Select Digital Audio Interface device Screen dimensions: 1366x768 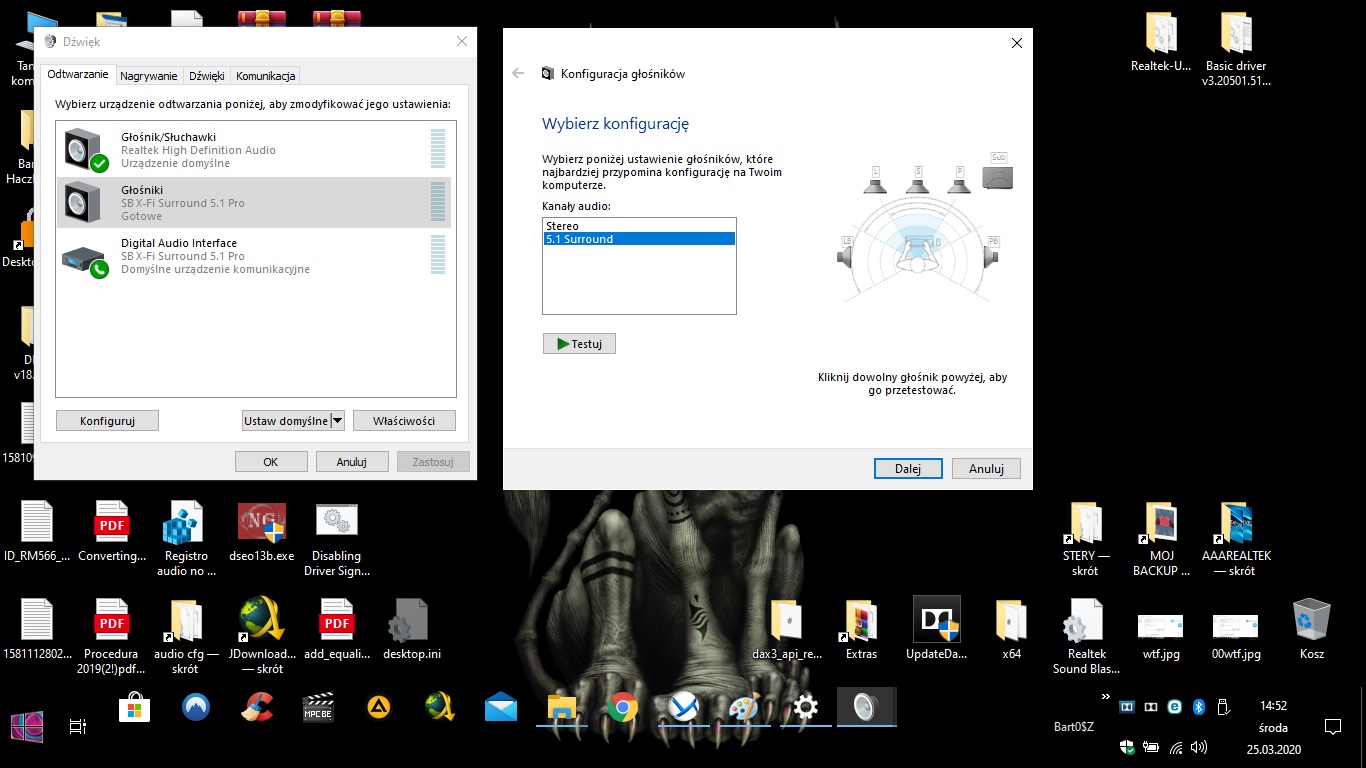point(254,256)
